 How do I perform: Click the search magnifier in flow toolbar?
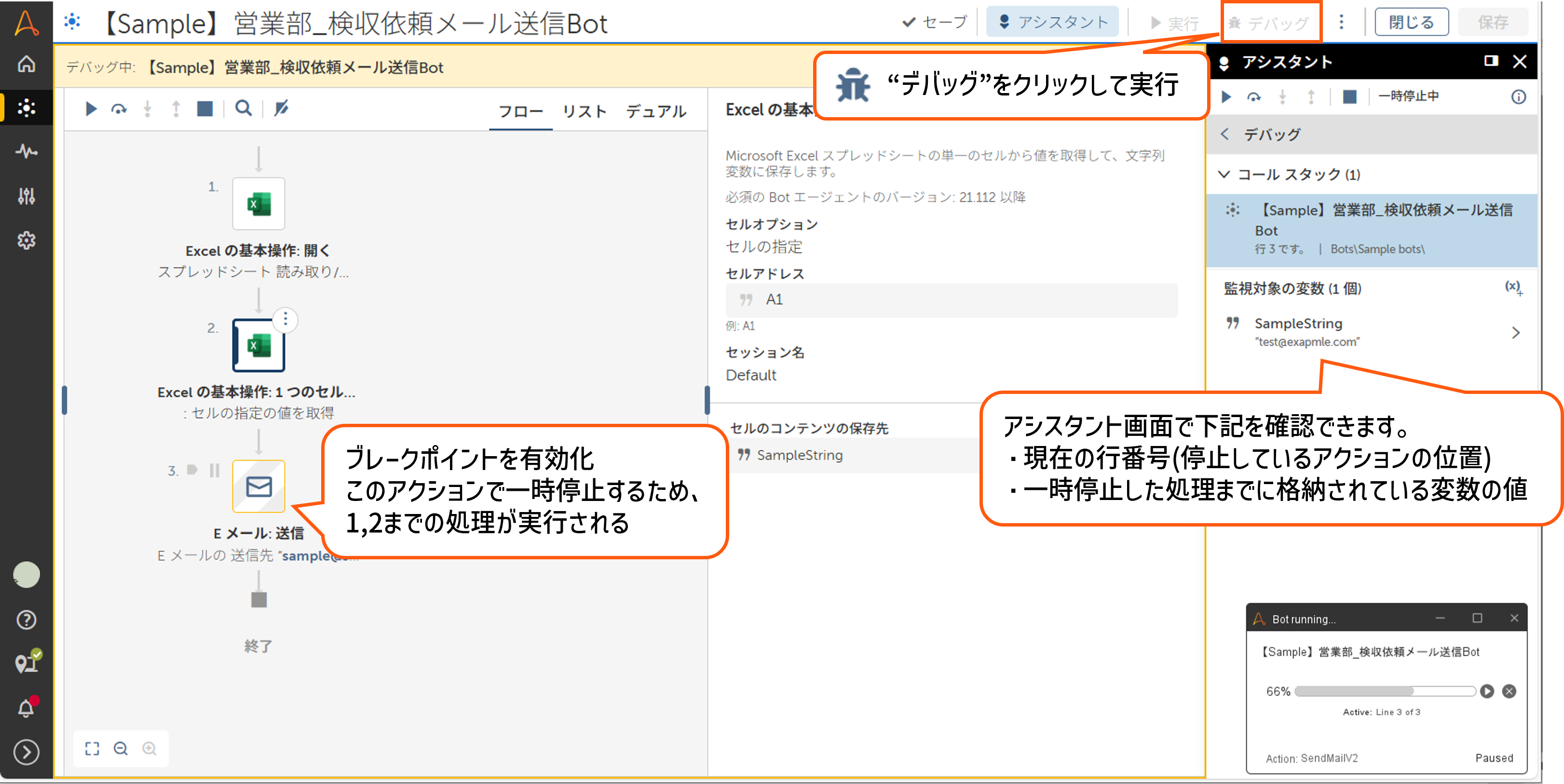244,108
